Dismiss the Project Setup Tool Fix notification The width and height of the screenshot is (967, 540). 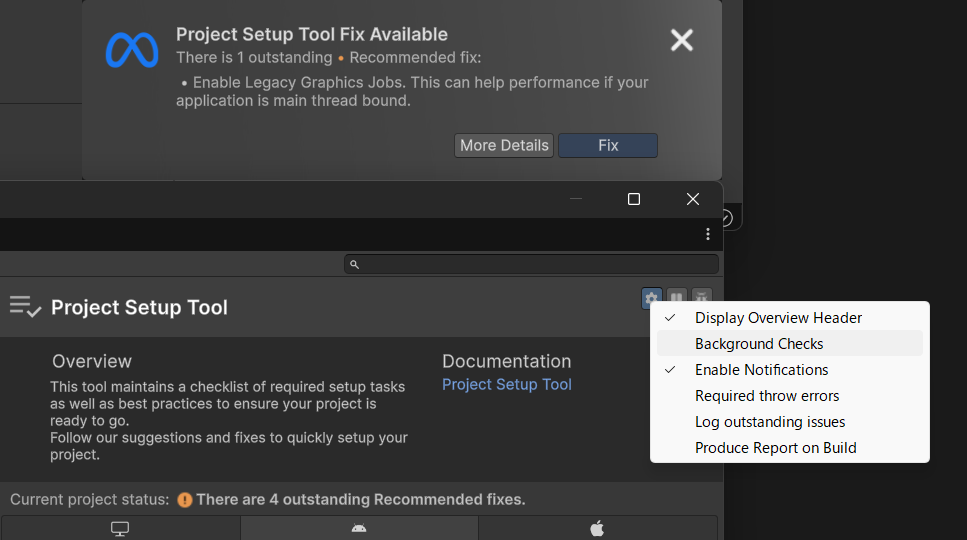click(681, 40)
